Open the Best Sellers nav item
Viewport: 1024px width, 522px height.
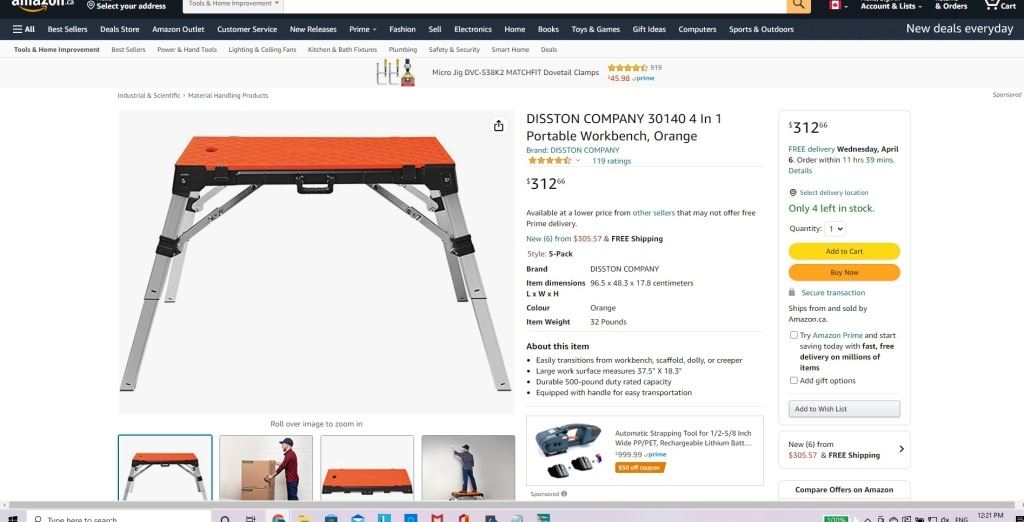(67, 29)
